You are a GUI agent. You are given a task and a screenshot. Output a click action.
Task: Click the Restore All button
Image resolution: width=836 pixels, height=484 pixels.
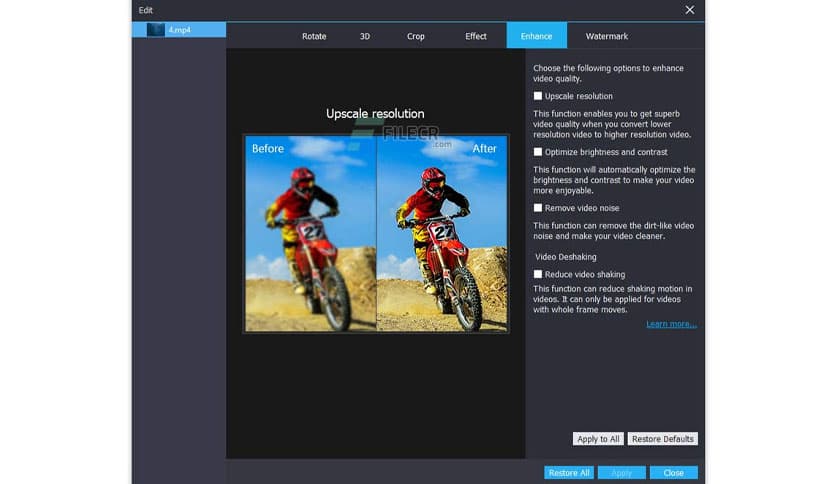click(x=569, y=473)
